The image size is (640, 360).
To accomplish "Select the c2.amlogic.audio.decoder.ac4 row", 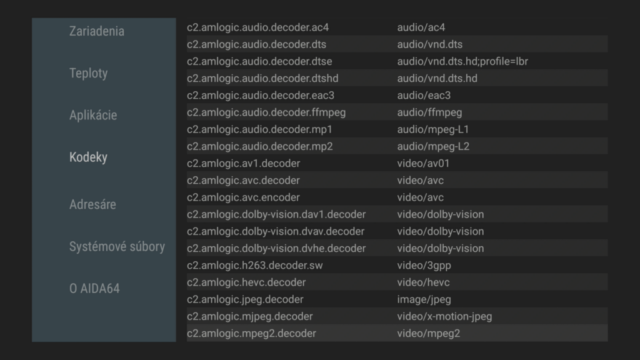I will pos(397,27).
